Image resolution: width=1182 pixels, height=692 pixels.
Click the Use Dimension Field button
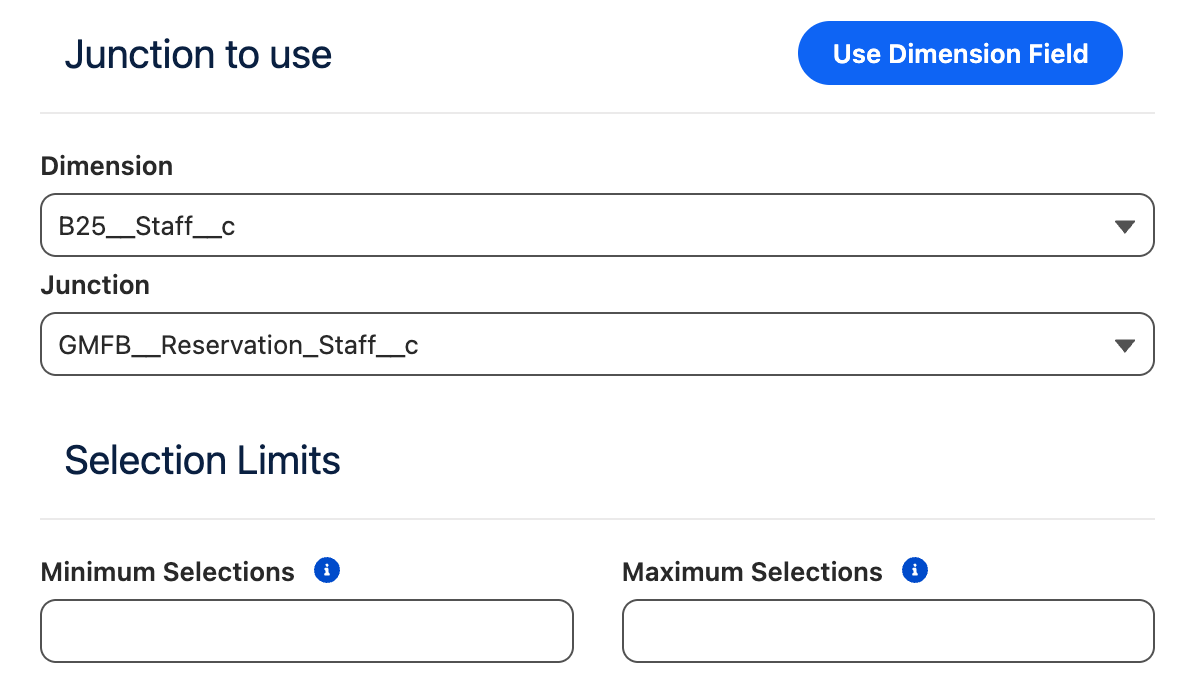(x=959, y=54)
